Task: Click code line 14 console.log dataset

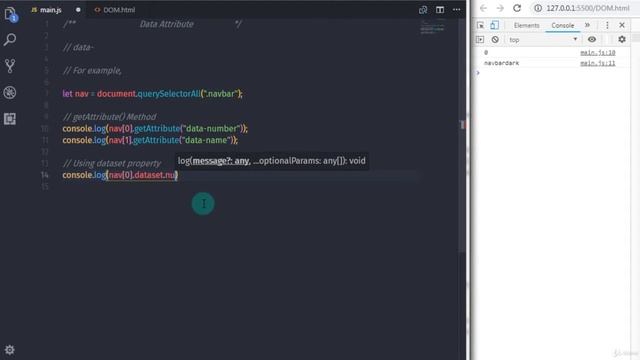Action: point(120,175)
